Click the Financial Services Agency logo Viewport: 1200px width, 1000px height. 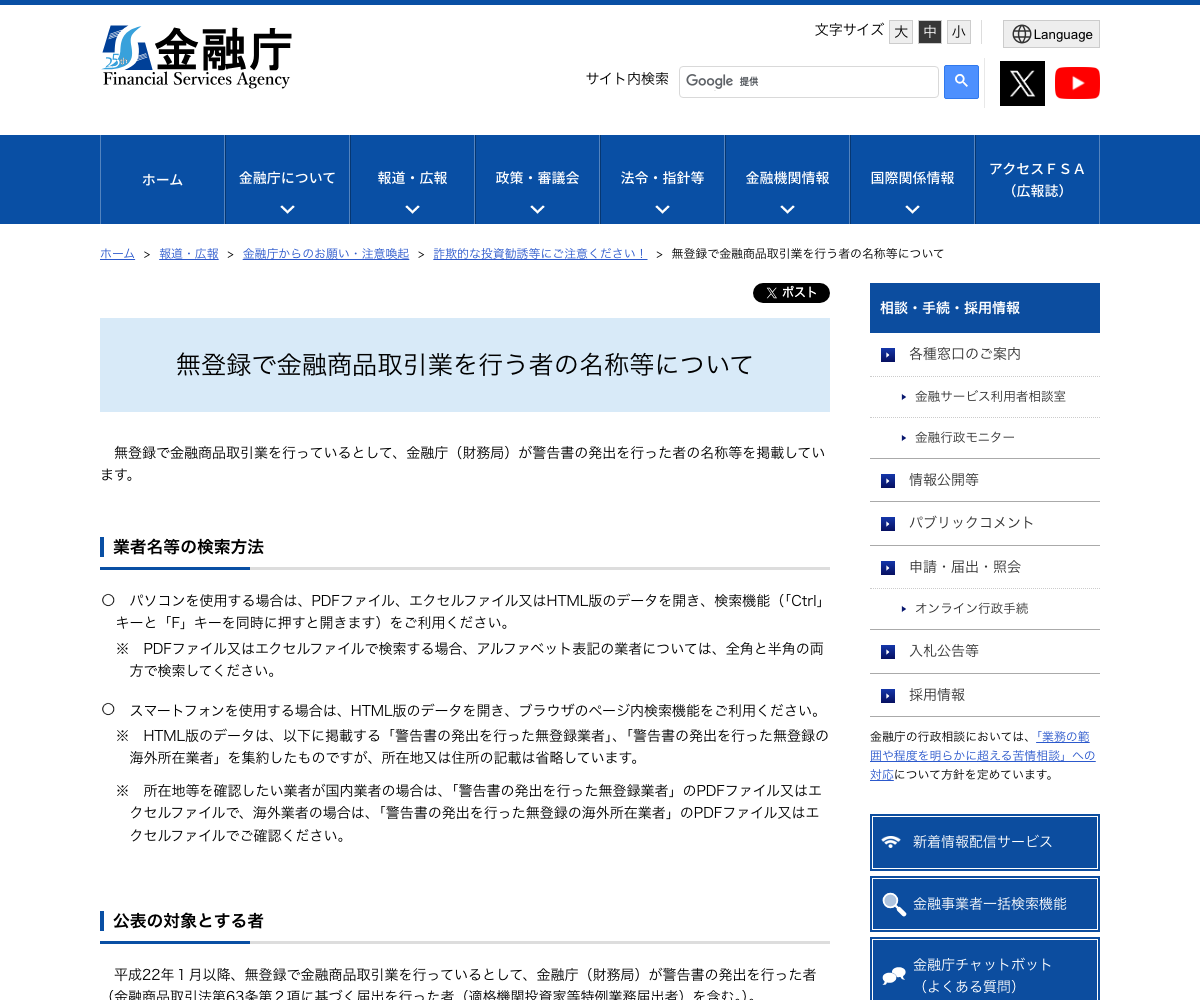click(x=197, y=57)
